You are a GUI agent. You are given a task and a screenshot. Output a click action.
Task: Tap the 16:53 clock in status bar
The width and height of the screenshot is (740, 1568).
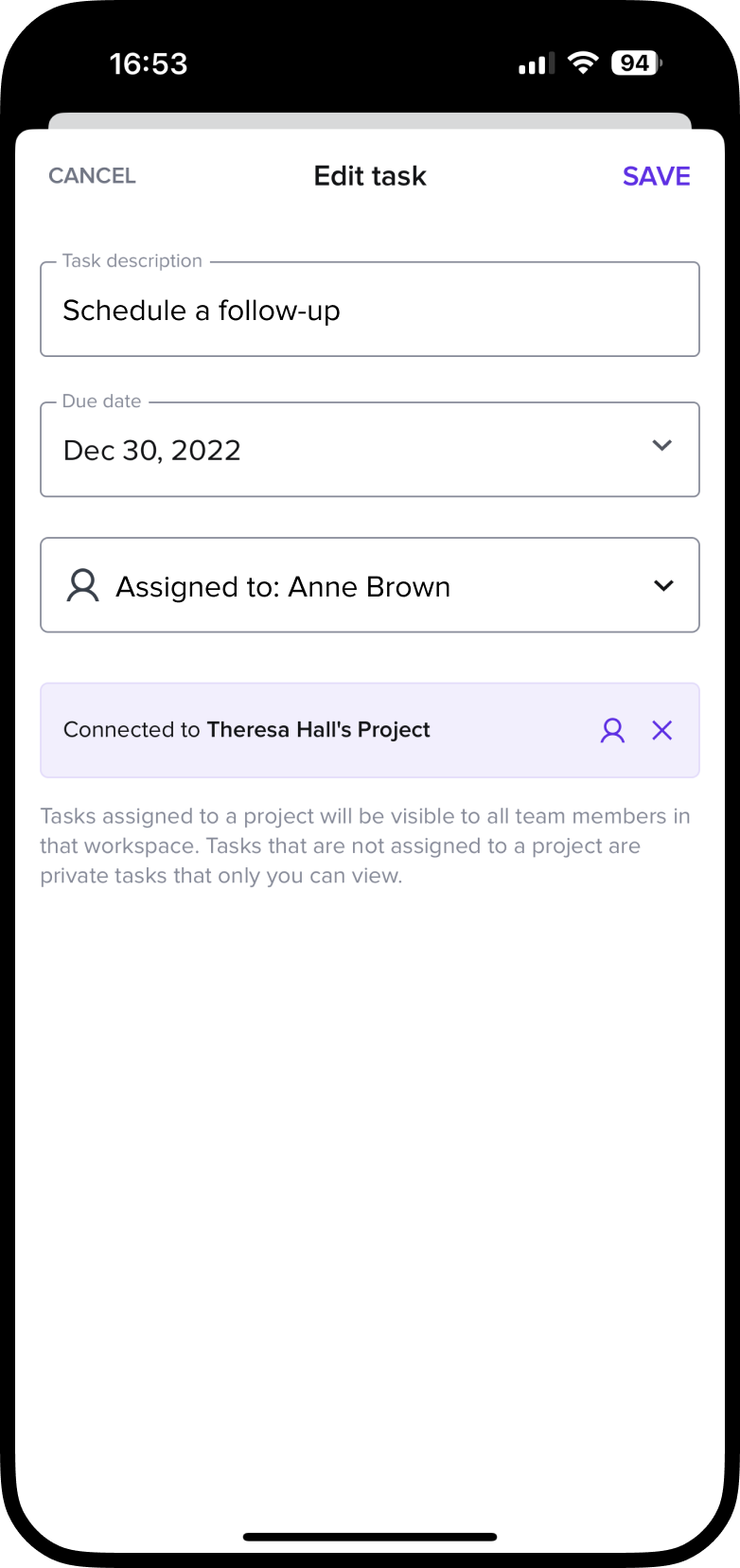pos(149,63)
